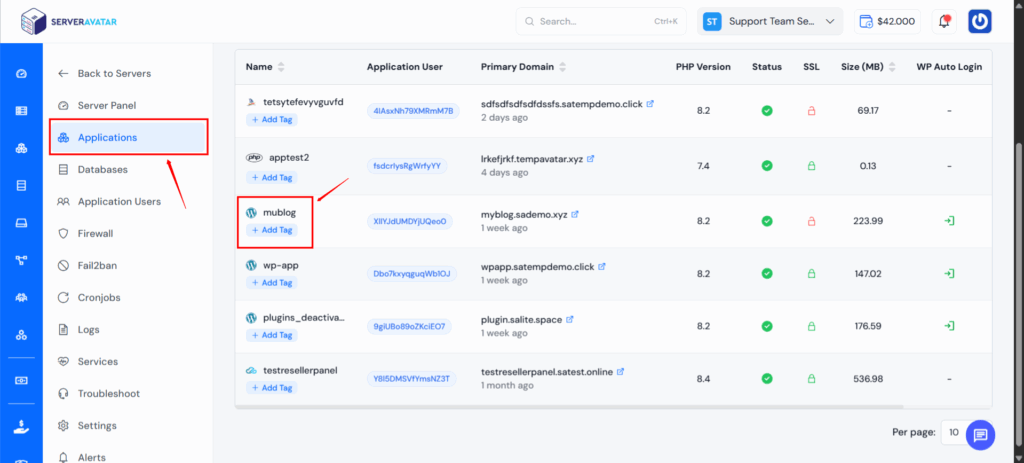The height and width of the screenshot is (463, 1024).
Task: Click the green SSL lock for apptest2
Action: coord(811,165)
